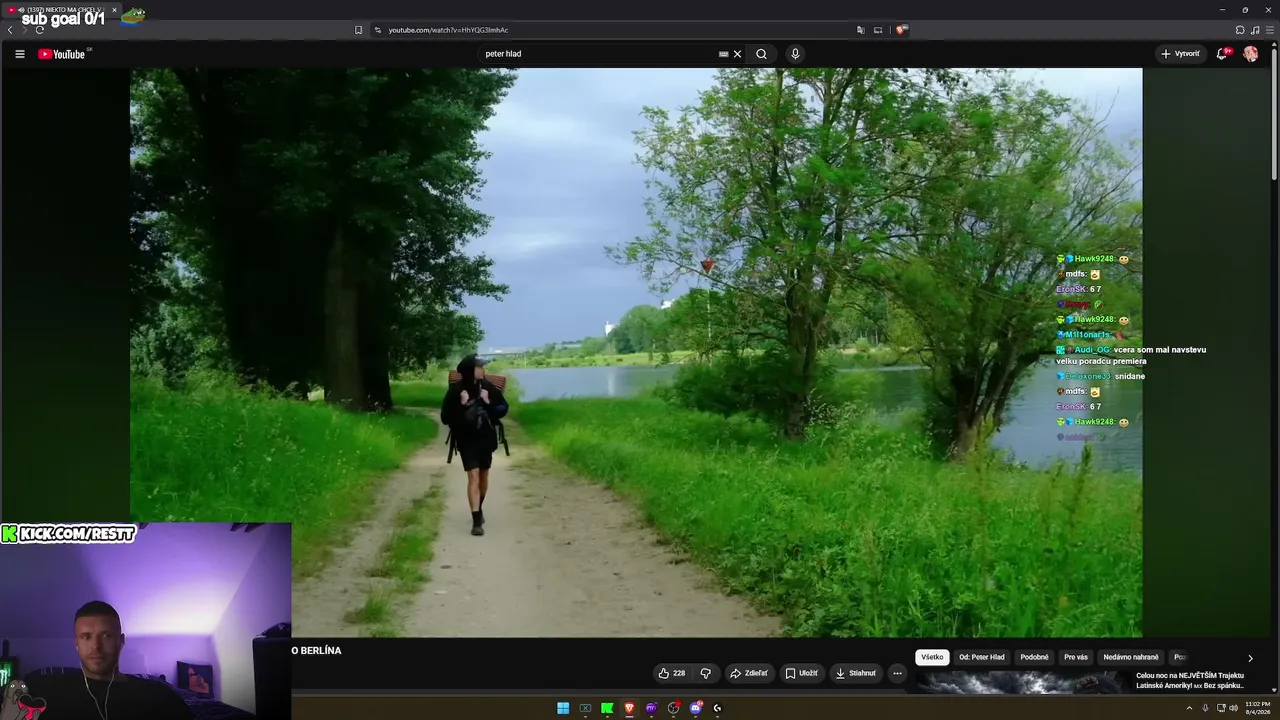Dislike the video with thumbs down

click(x=705, y=673)
